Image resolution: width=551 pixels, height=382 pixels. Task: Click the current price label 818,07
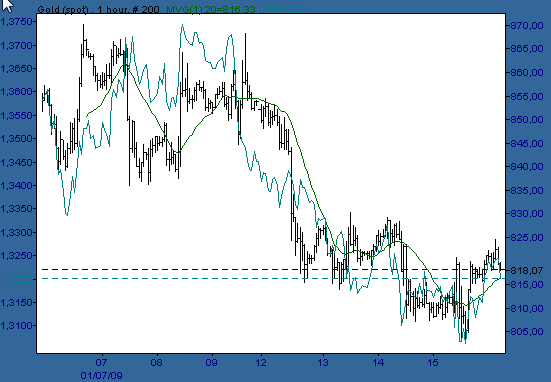[x=526, y=270]
